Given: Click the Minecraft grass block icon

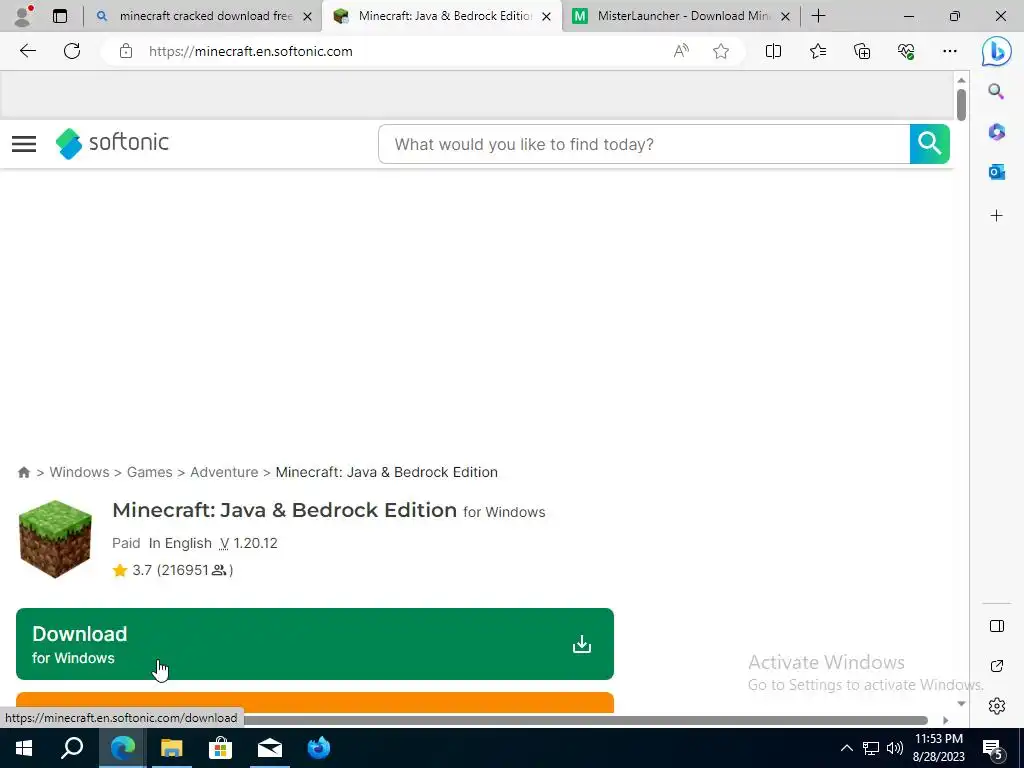Looking at the screenshot, I should (x=56, y=539).
